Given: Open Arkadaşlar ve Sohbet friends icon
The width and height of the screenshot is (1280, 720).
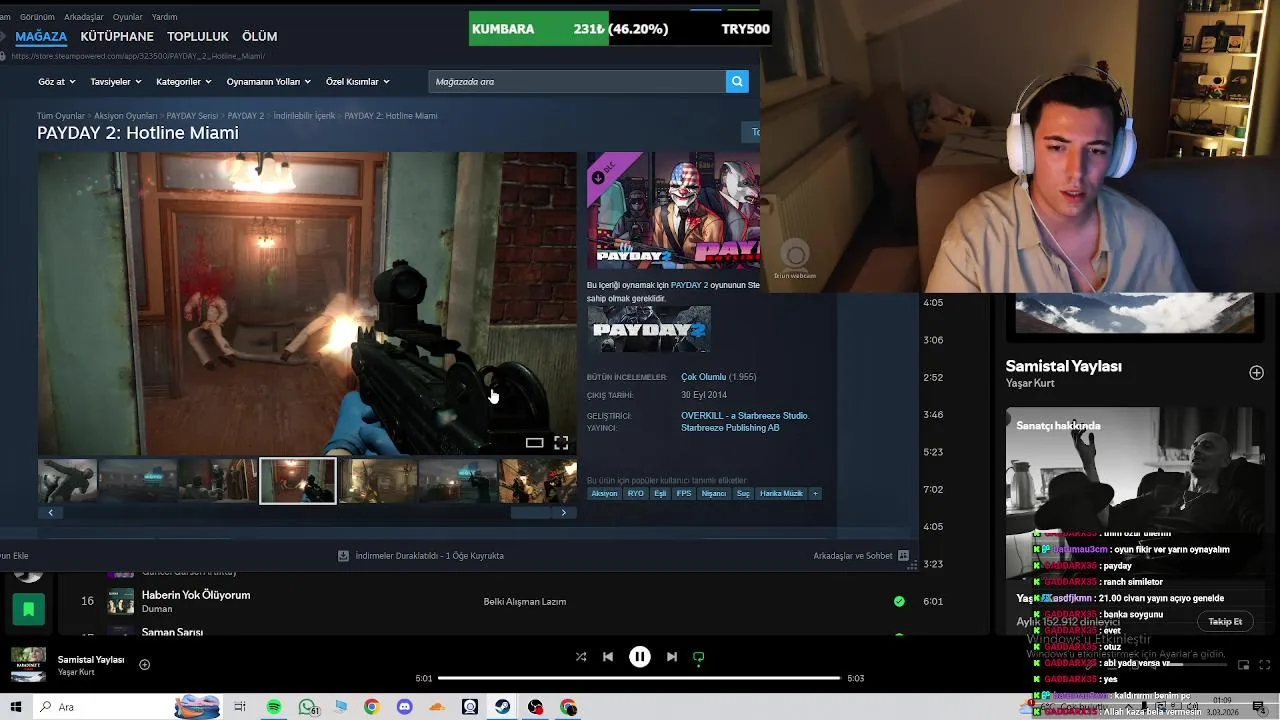Looking at the screenshot, I should coord(903,555).
